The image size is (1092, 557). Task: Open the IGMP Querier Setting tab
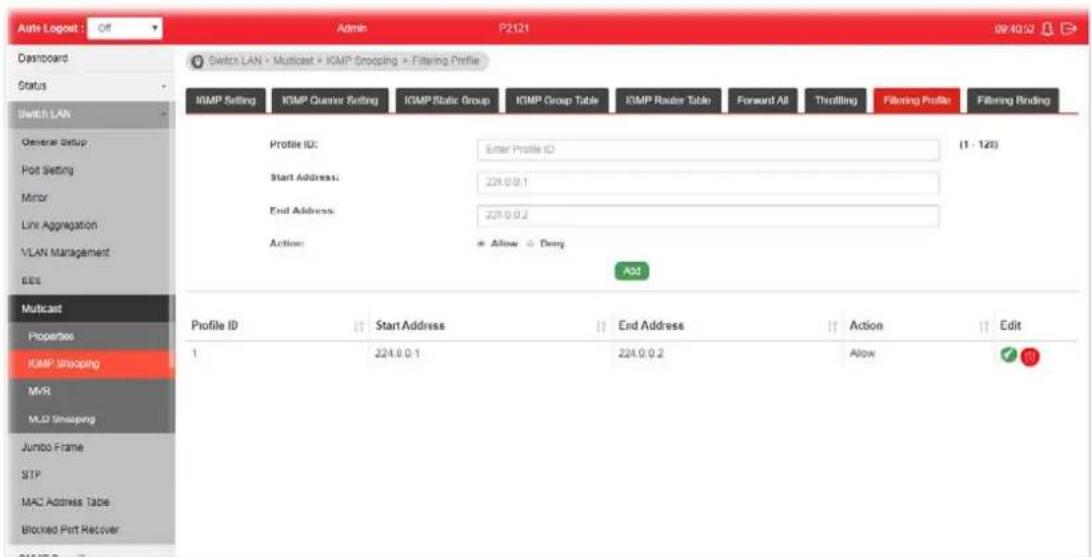[x=329, y=101]
